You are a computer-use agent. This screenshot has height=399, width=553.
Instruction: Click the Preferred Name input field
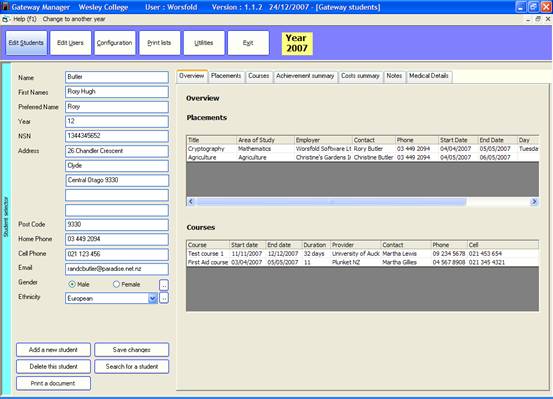click(117, 107)
